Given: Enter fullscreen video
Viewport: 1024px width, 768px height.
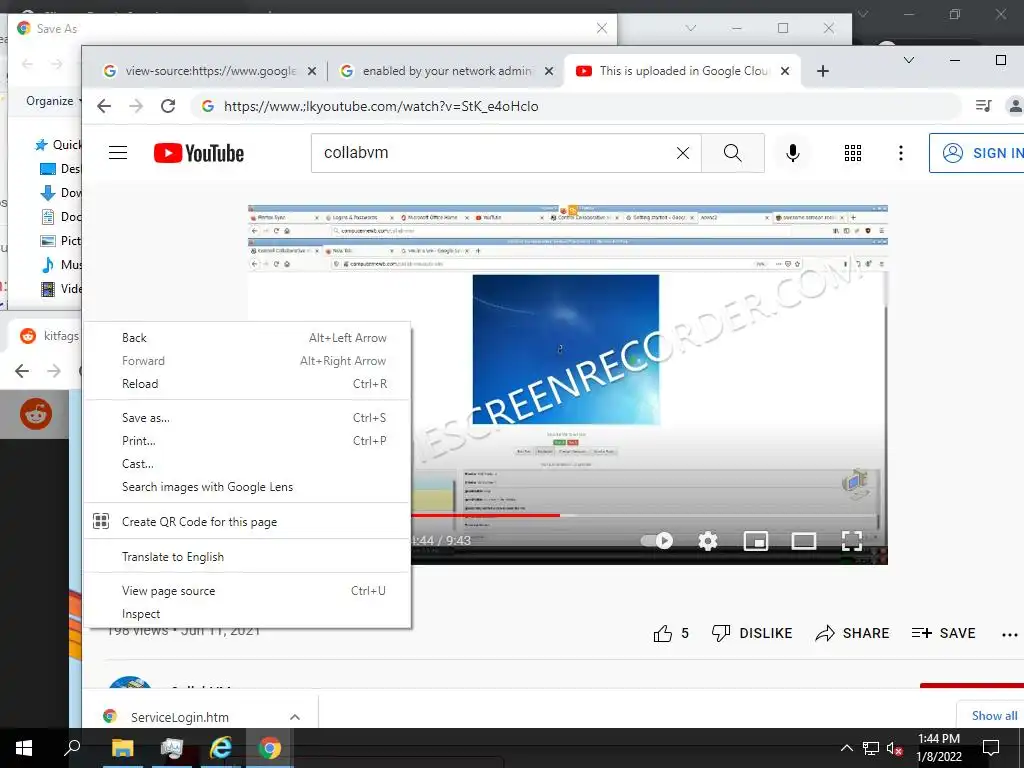Looking at the screenshot, I should [x=852, y=541].
